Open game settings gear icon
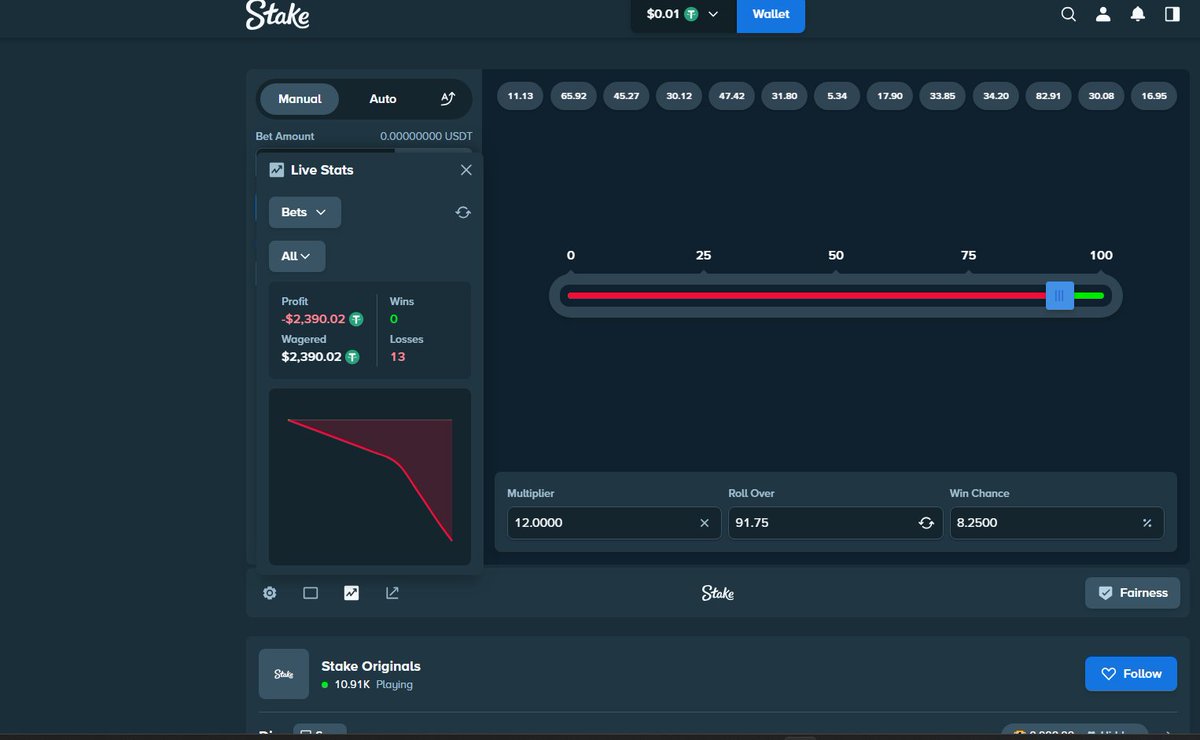1200x740 pixels. point(270,593)
